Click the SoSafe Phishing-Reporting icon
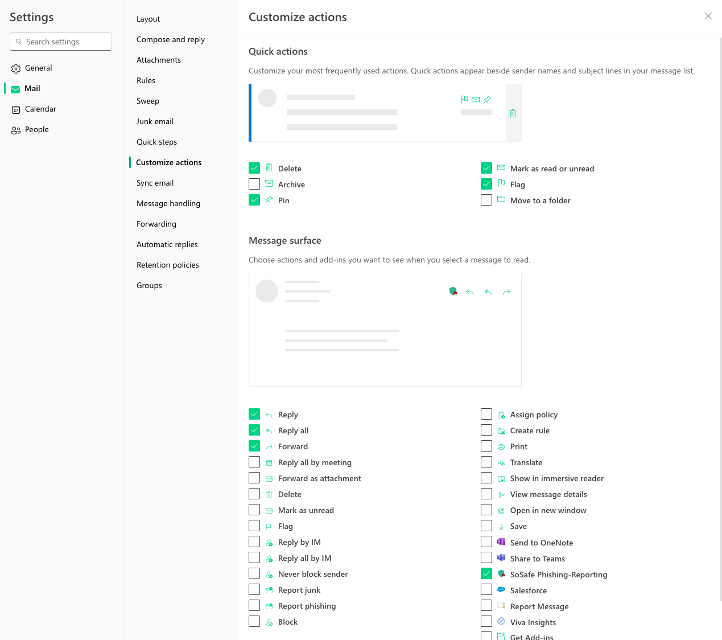 coord(501,574)
